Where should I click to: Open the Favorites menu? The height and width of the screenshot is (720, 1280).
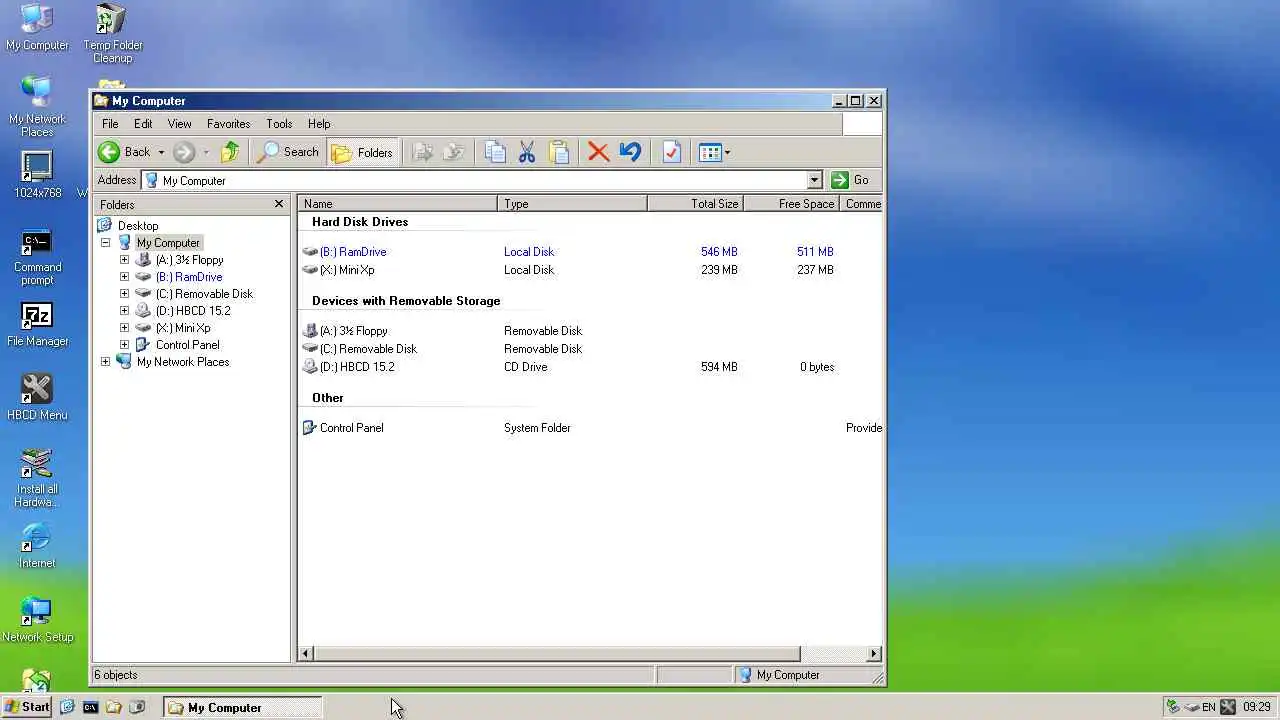click(x=228, y=124)
